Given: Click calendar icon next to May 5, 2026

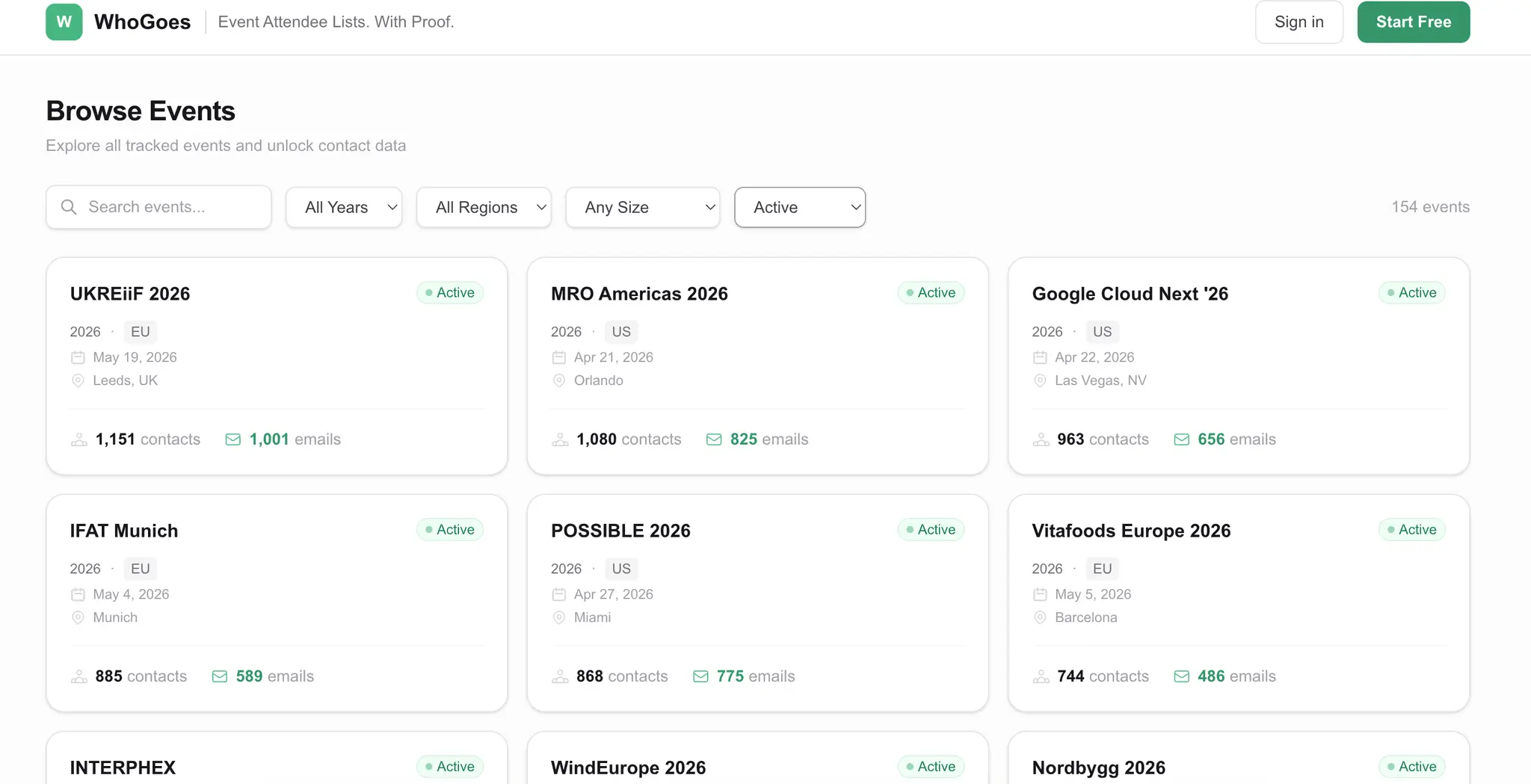Looking at the screenshot, I should tap(1040, 594).
